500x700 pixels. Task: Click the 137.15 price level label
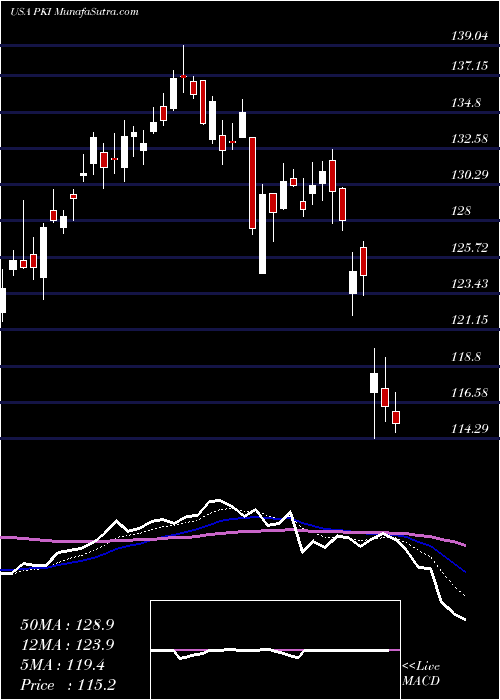470,67
